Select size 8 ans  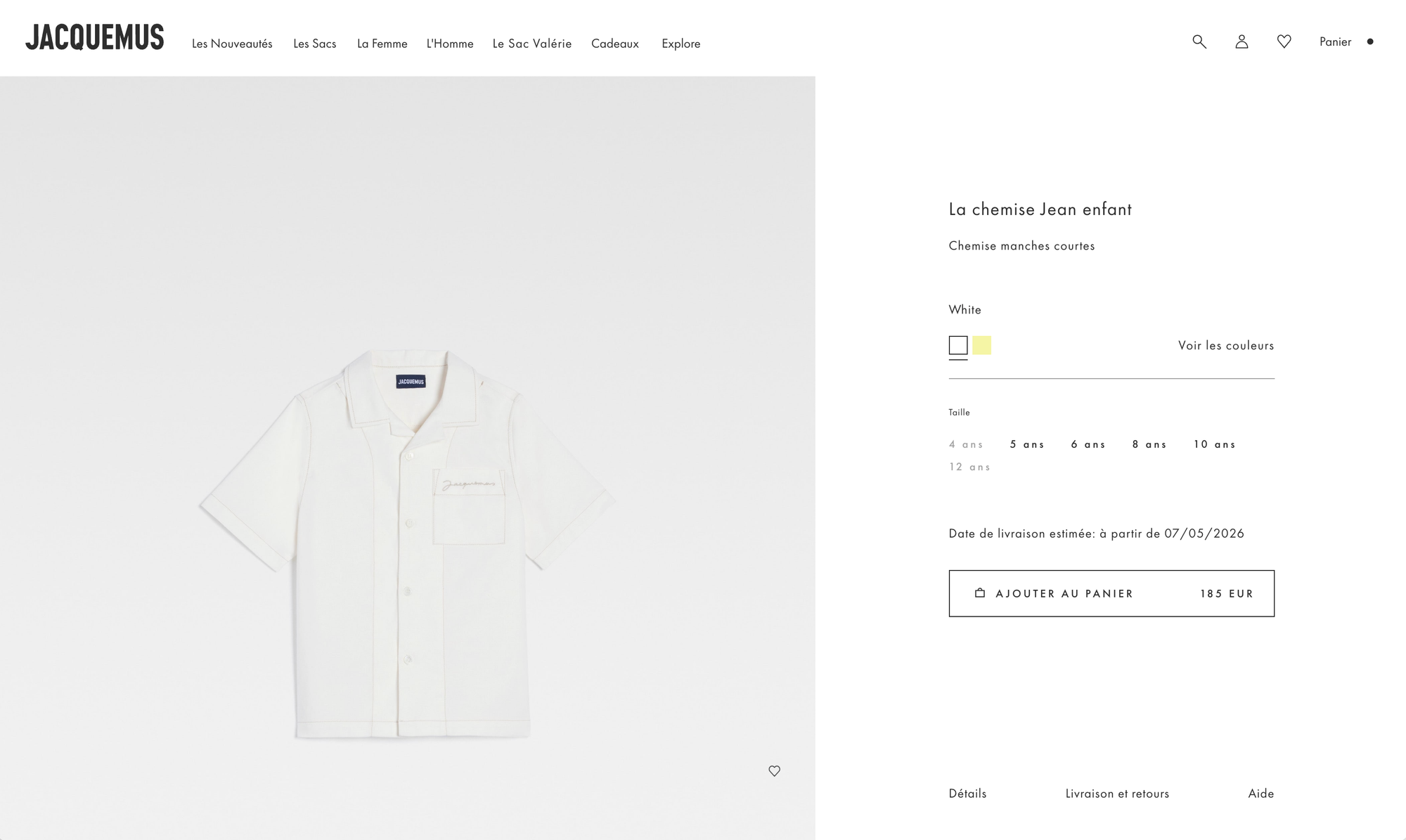coord(1149,444)
